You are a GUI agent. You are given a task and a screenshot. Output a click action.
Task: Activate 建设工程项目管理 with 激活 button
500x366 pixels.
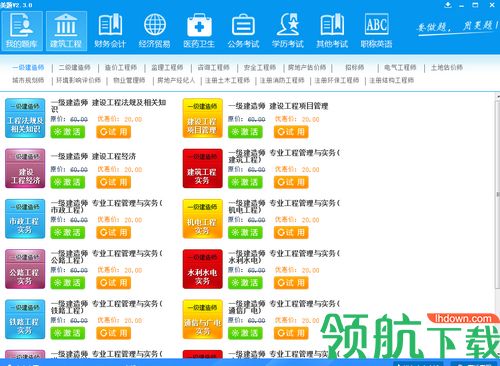[245, 132]
